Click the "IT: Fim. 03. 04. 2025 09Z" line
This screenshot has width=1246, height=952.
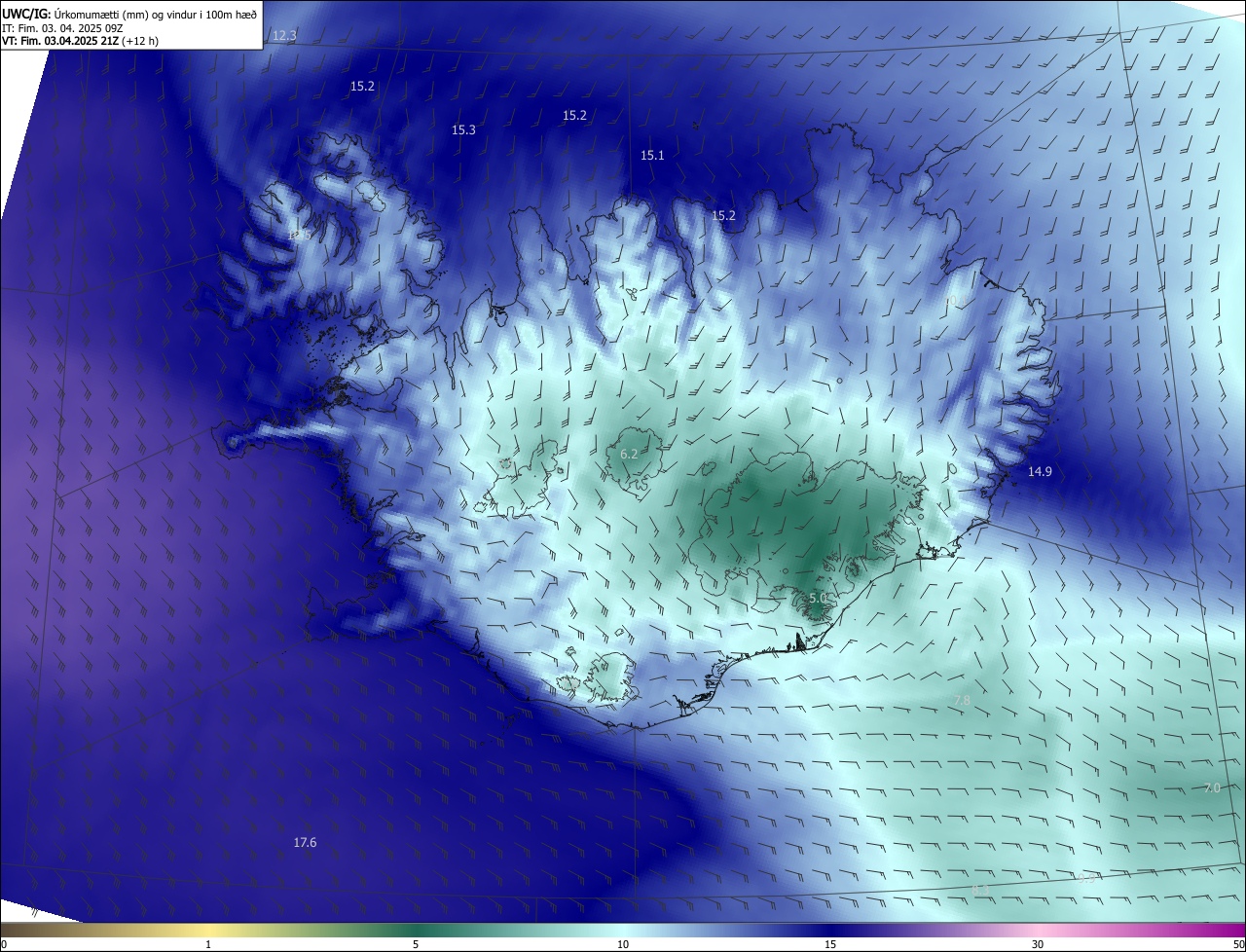click(64, 27)
